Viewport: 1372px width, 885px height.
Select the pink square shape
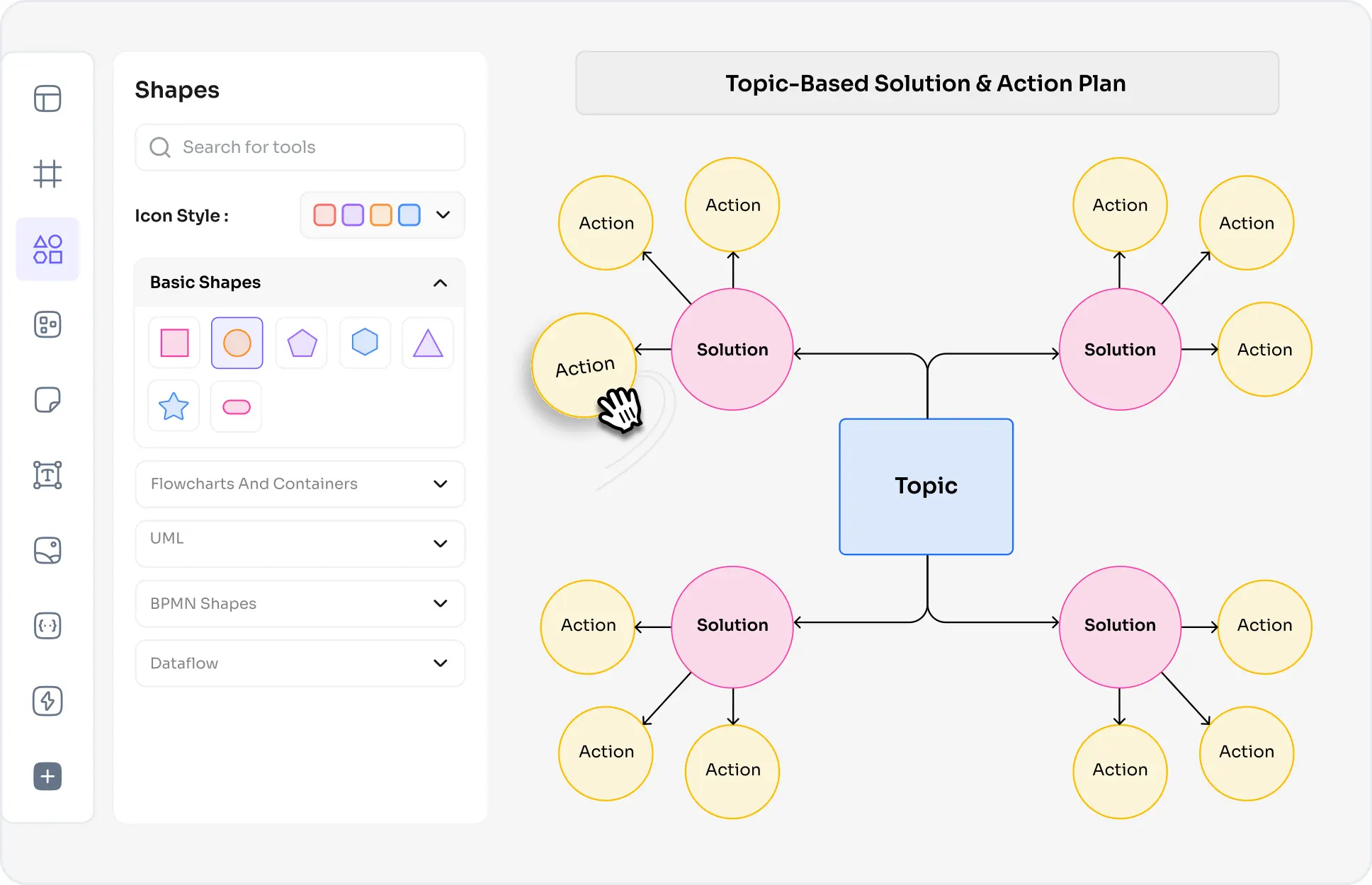174,343
